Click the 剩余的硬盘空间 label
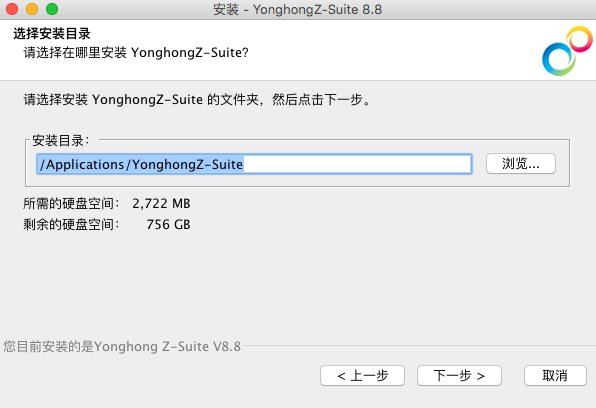 pyautogui.click(x=71, y=224)
